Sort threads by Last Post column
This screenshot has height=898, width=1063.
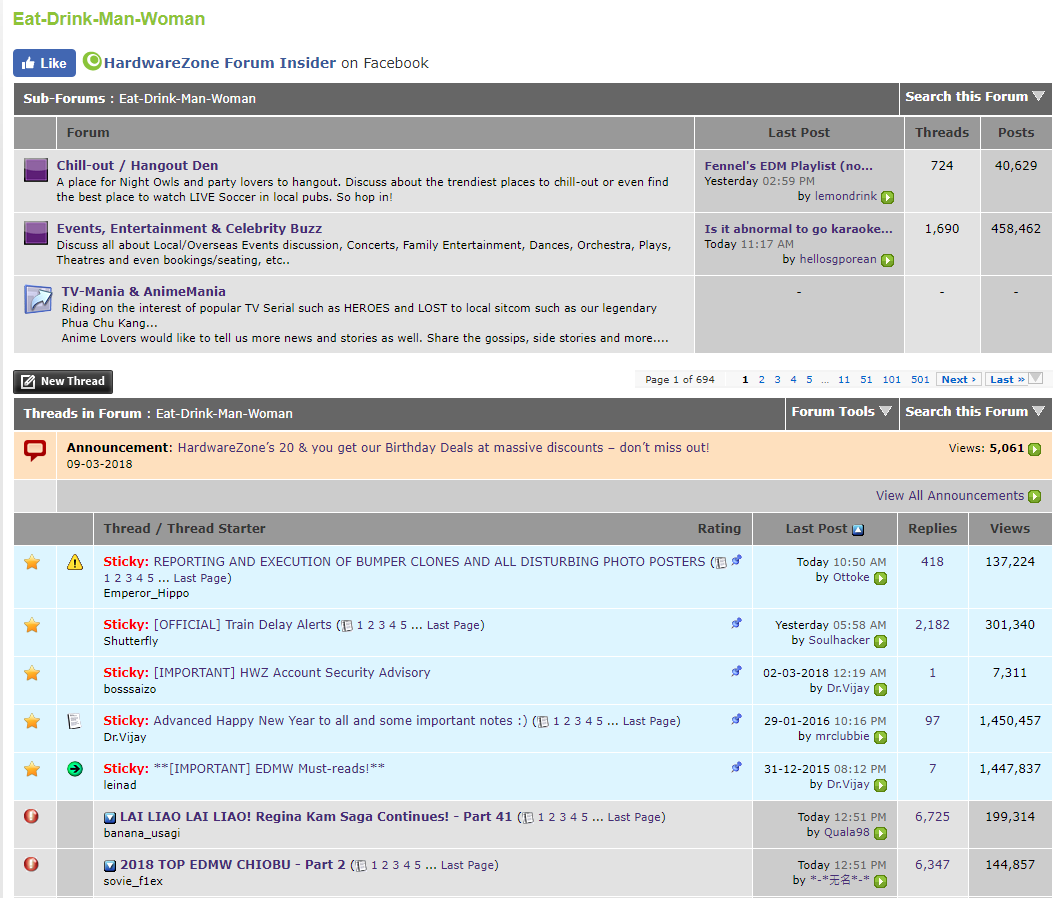816,529
